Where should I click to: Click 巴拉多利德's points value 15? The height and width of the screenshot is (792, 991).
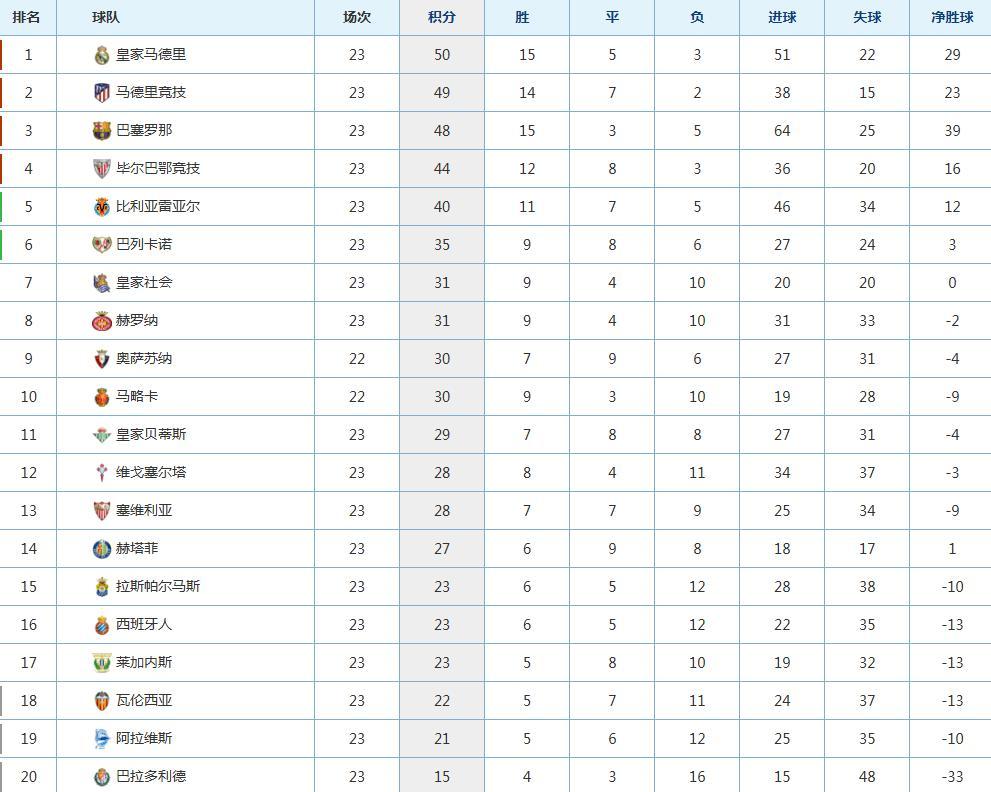[442, 776]
